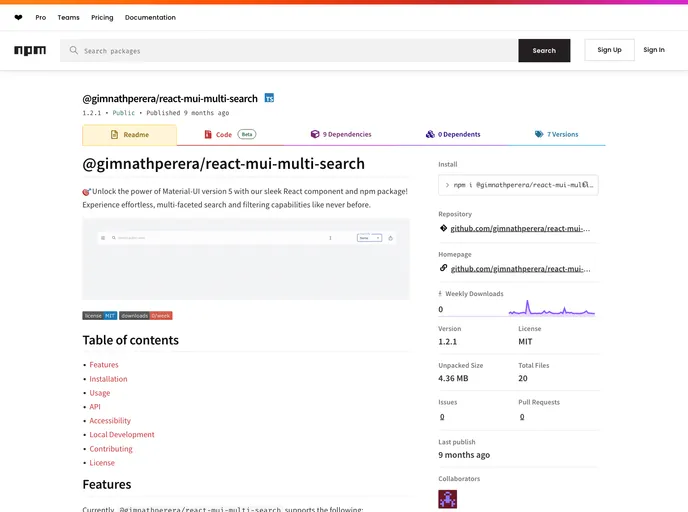Open the Homepage github.com link

point(520,269)
